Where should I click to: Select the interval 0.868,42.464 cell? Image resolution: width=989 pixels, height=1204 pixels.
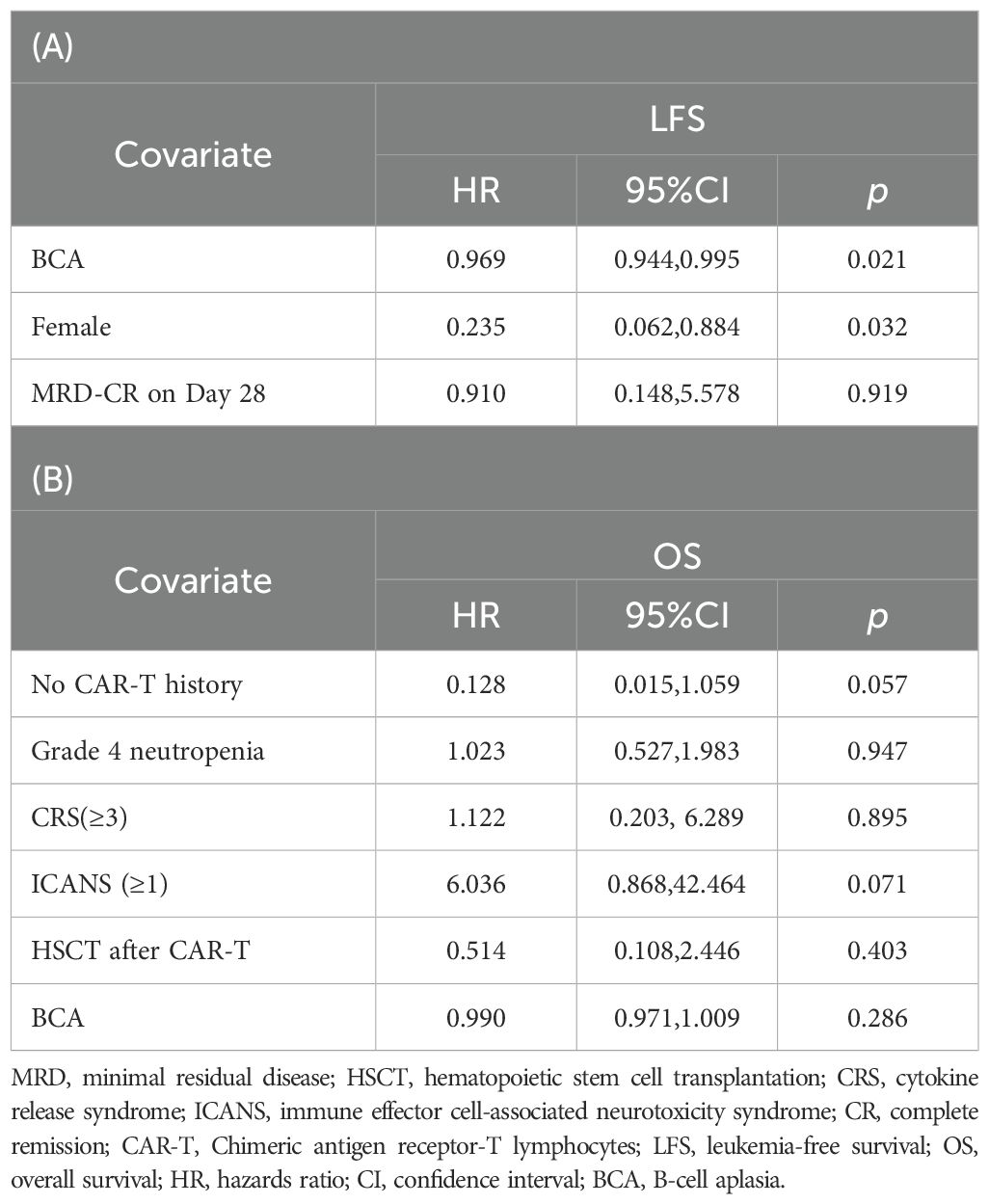(677, 884)
